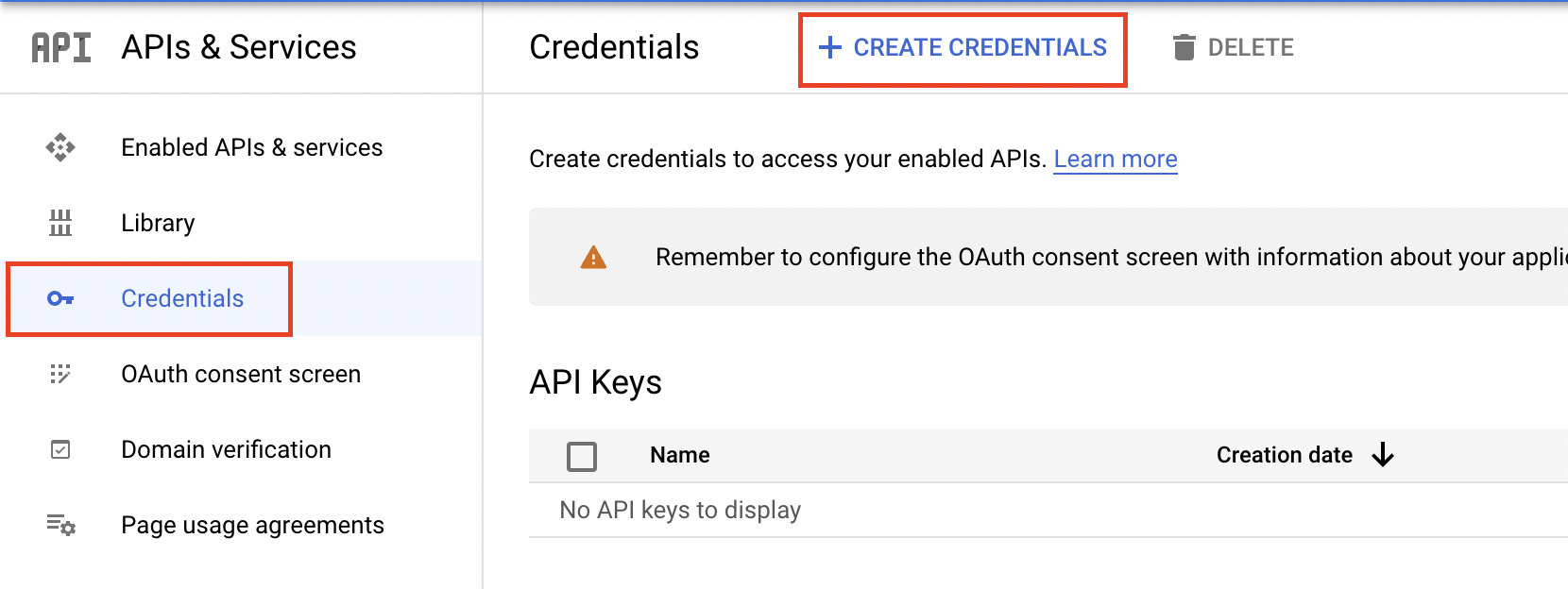This screenshot has width=1568, height=589.
Task: Click the DELETE button
Action: tap(1234, 47)
